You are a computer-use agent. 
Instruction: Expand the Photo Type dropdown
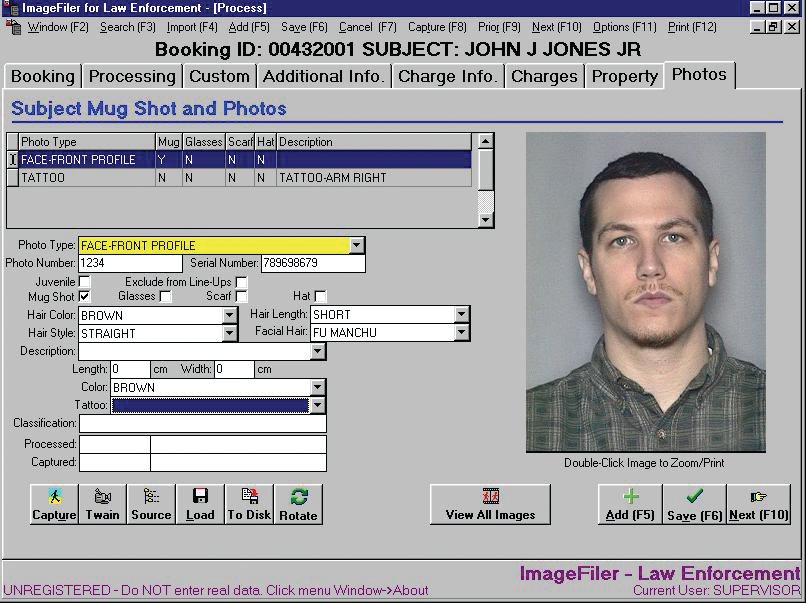(x=357, y=246)
